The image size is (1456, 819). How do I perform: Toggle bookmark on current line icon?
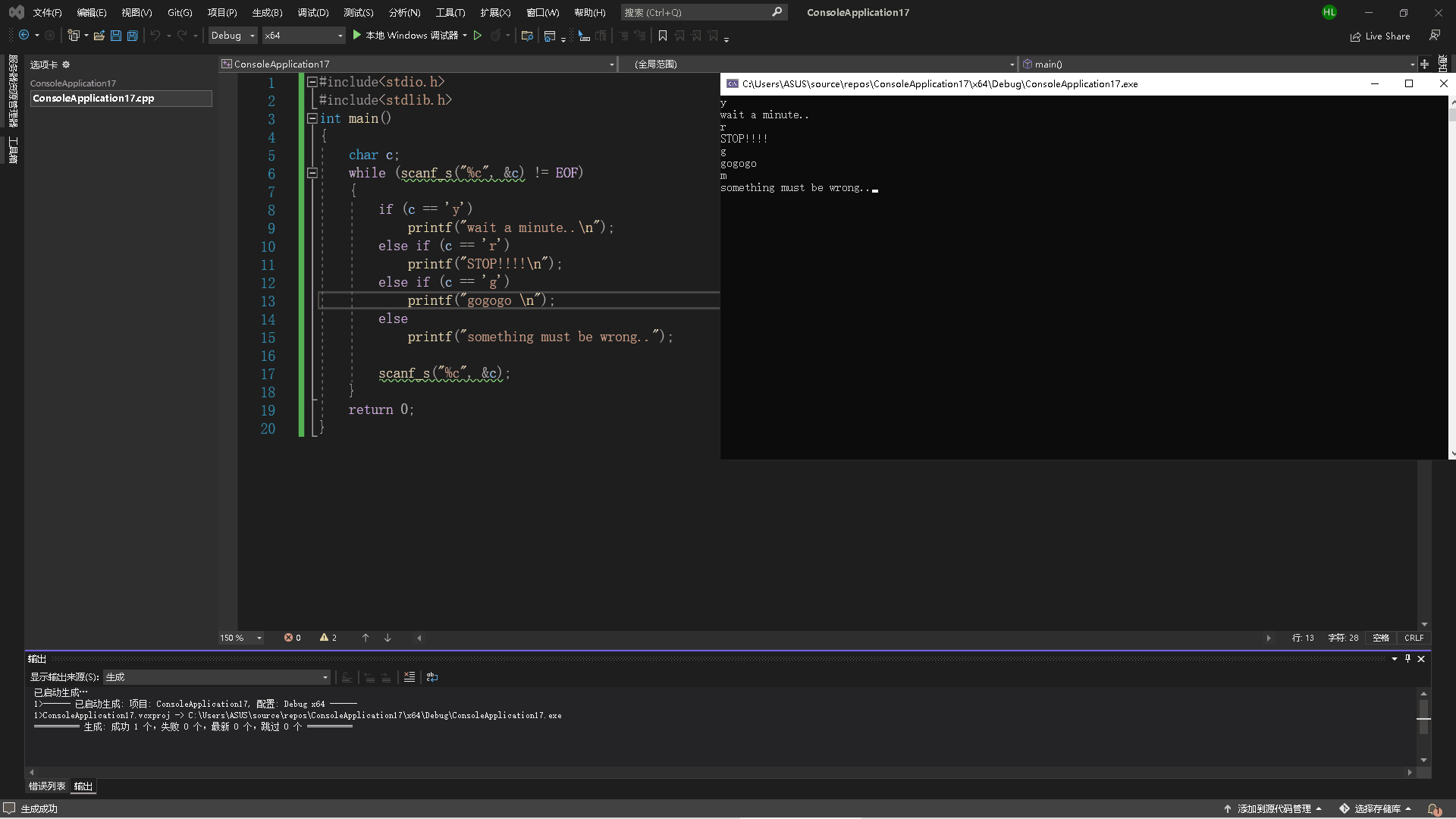663,36
